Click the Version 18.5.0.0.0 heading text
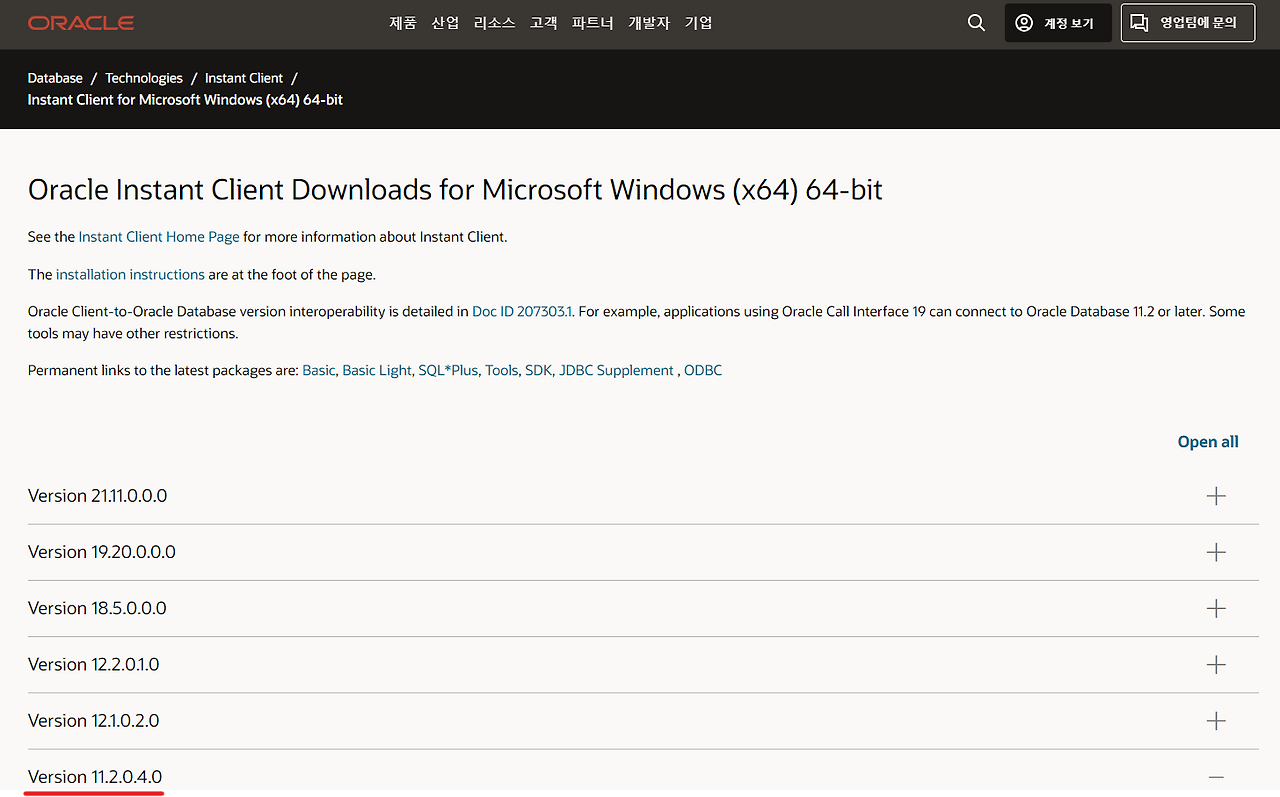 [97, 608]
